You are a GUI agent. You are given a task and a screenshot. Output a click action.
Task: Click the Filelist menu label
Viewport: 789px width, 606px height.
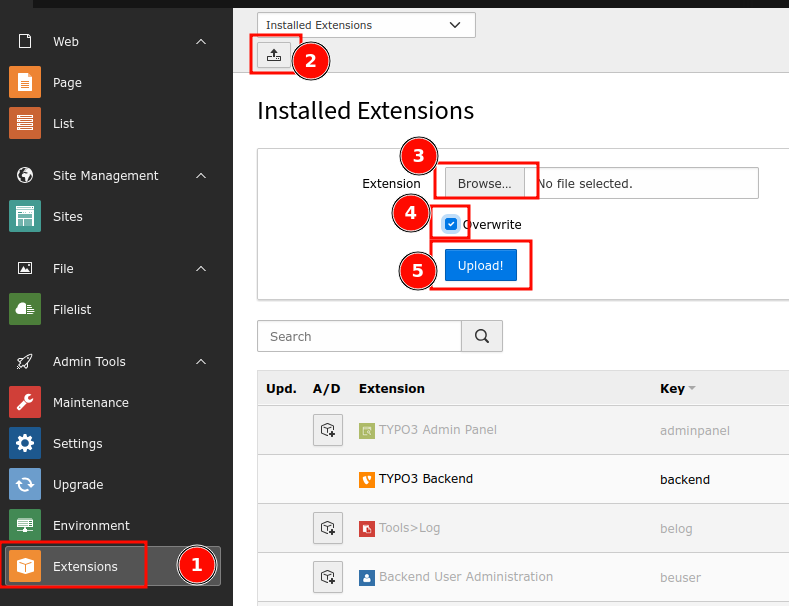(x=72, y=310)
